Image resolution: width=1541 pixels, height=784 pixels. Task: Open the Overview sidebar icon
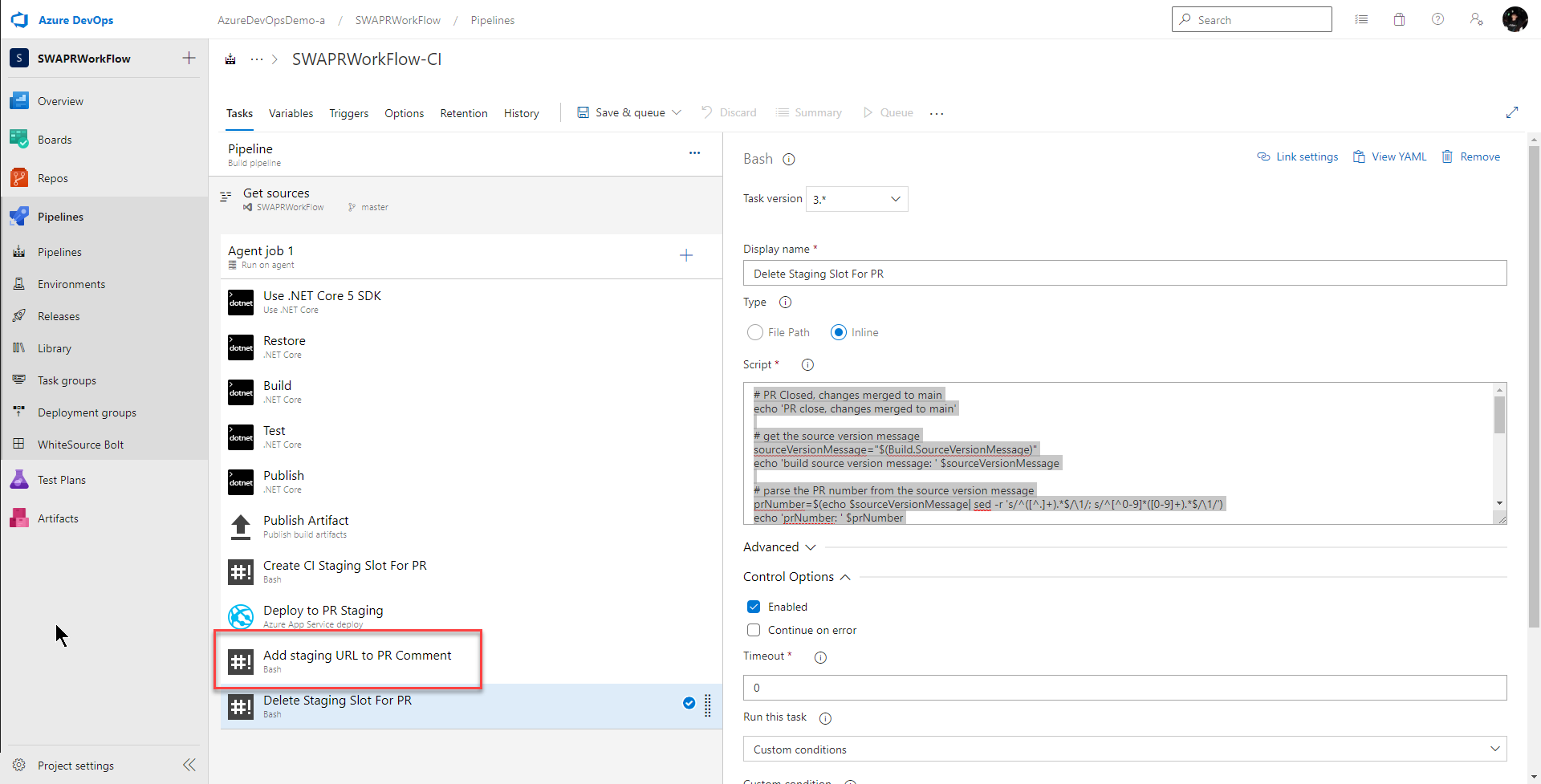point(19,101)
